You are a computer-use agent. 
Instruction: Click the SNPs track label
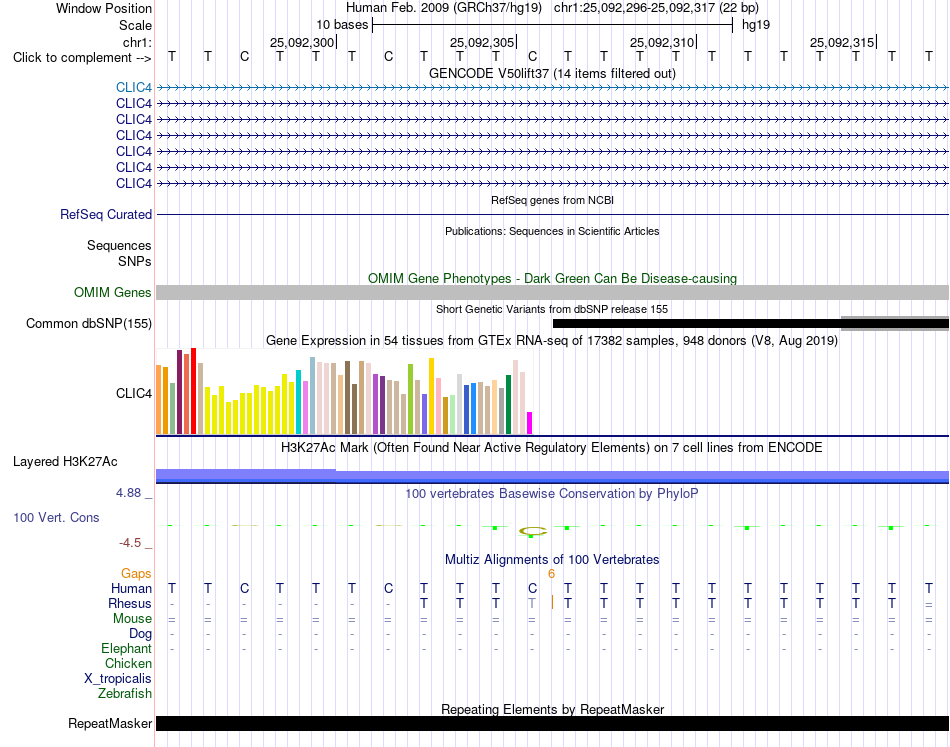135,261
